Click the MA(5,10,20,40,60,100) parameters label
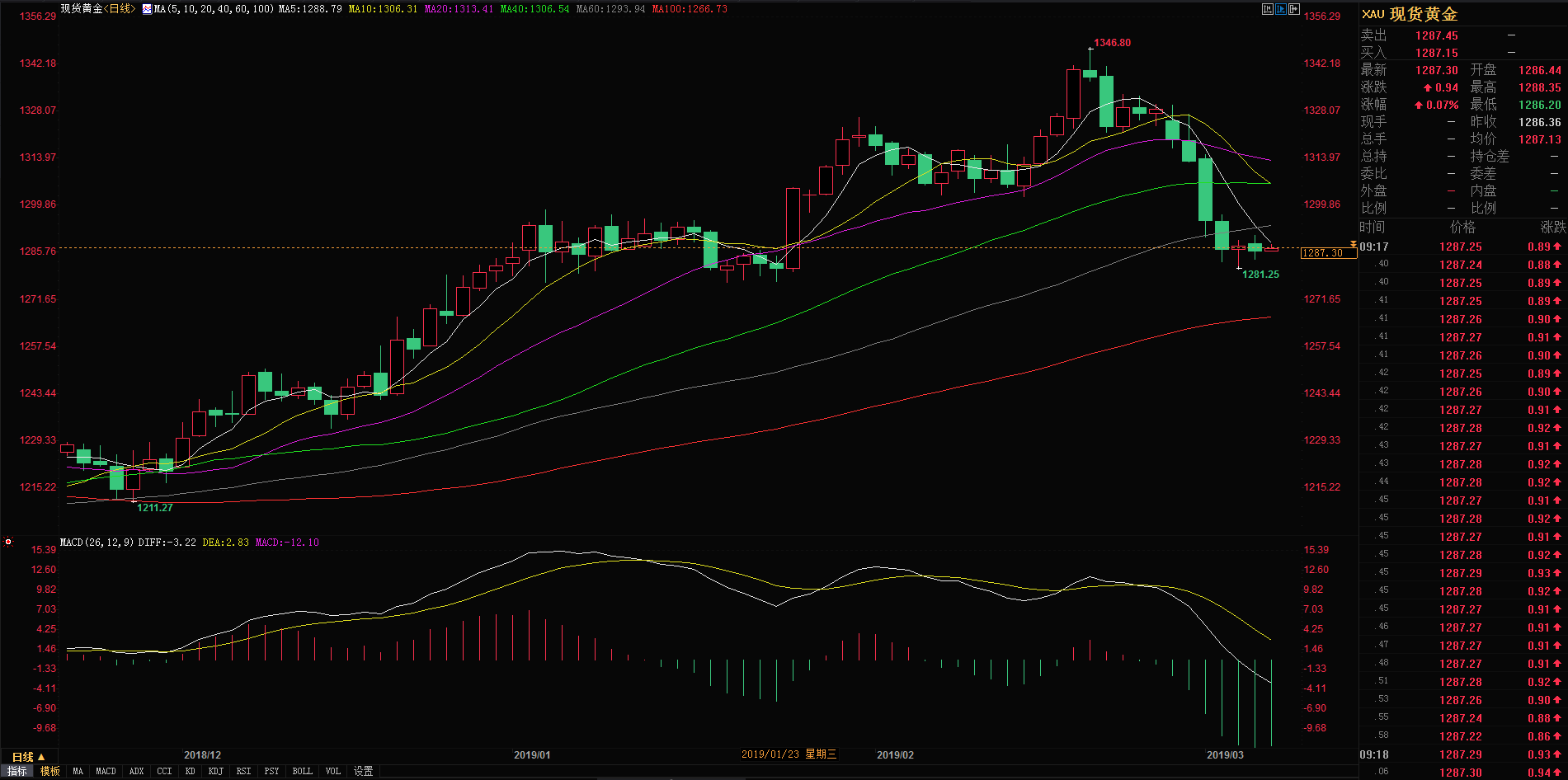Viewport: 1568px width, 780px height. click(x=214, y=9)
